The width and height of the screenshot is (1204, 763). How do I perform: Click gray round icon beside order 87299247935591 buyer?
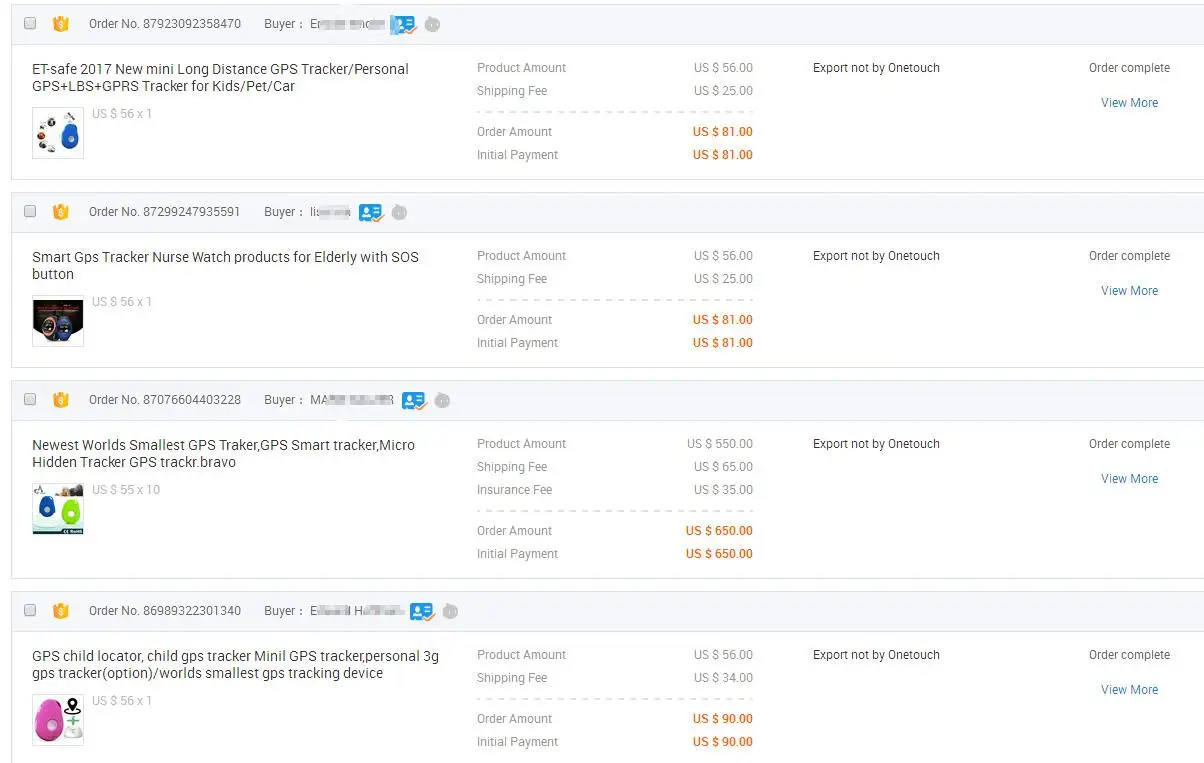coord(399,212)
